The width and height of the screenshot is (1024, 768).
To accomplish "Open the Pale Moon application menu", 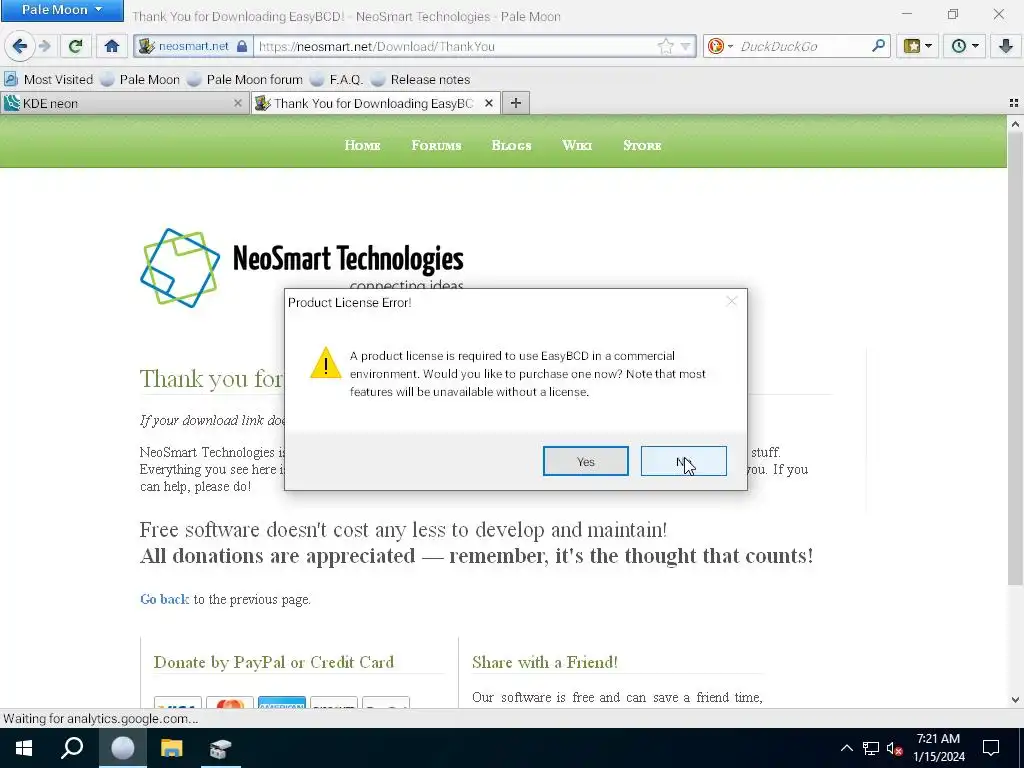I will coord(62,10).
